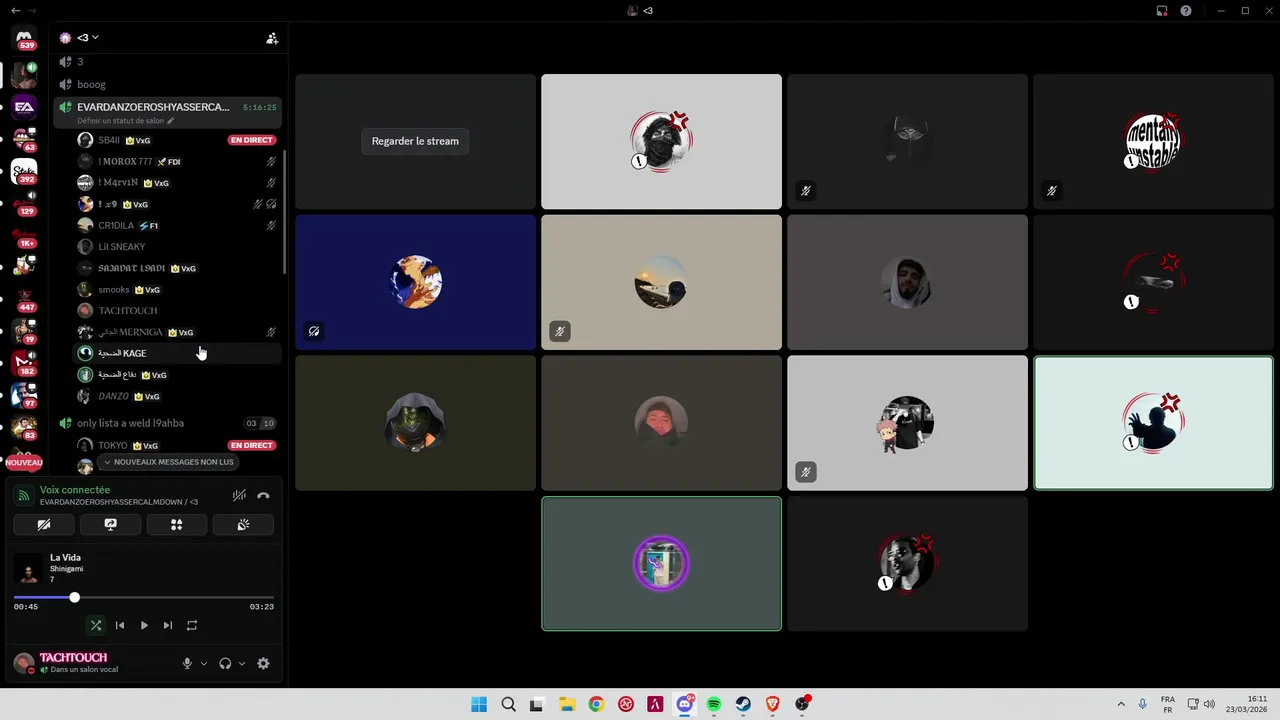This screenshot has height=720, width=1280.
Task: Toggle headphones deafen in user panel
Action: point(225,663)
